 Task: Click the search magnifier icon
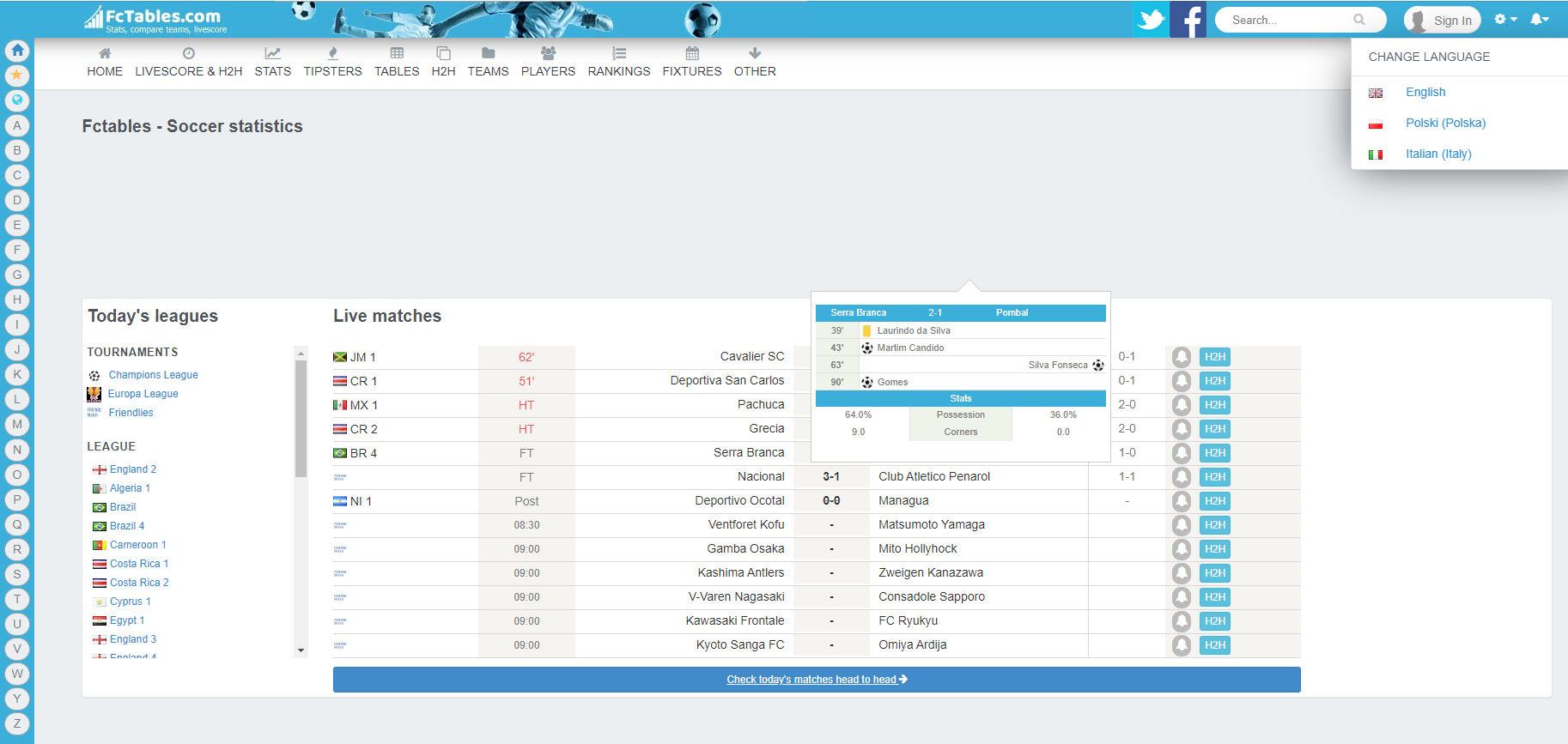(1359, 20)
